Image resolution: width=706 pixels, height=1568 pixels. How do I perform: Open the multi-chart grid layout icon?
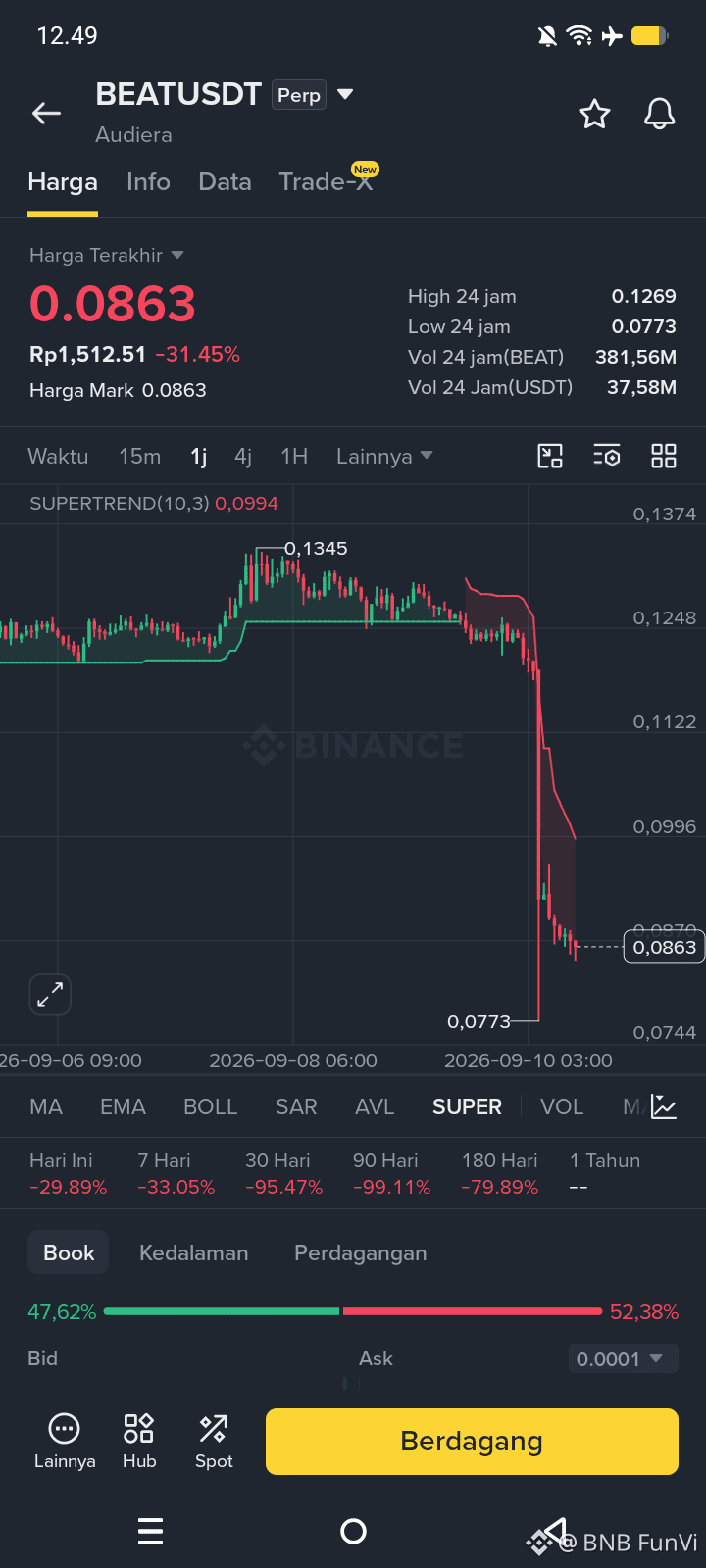664,456
